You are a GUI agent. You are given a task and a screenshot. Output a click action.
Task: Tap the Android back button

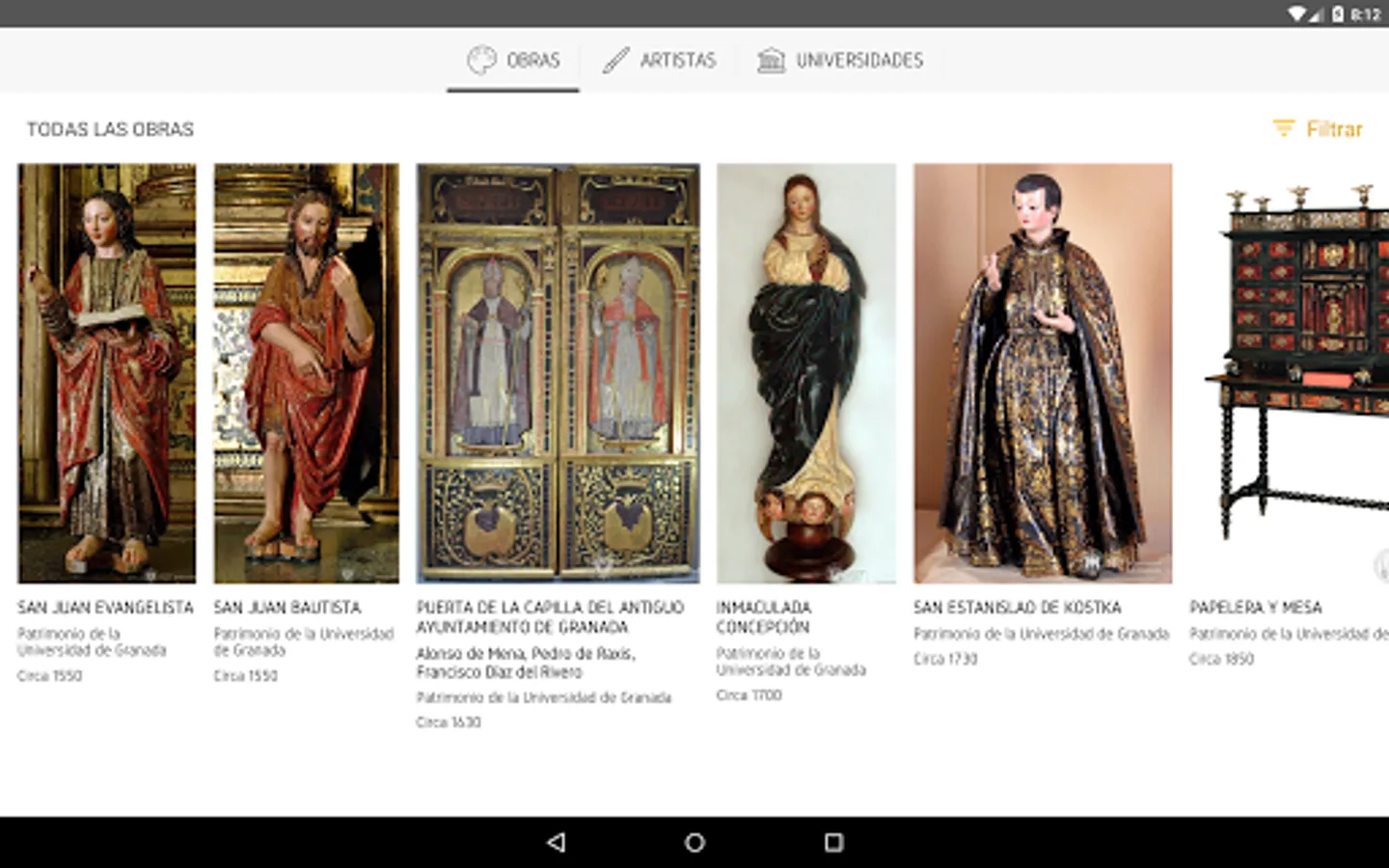click(557, 842)
